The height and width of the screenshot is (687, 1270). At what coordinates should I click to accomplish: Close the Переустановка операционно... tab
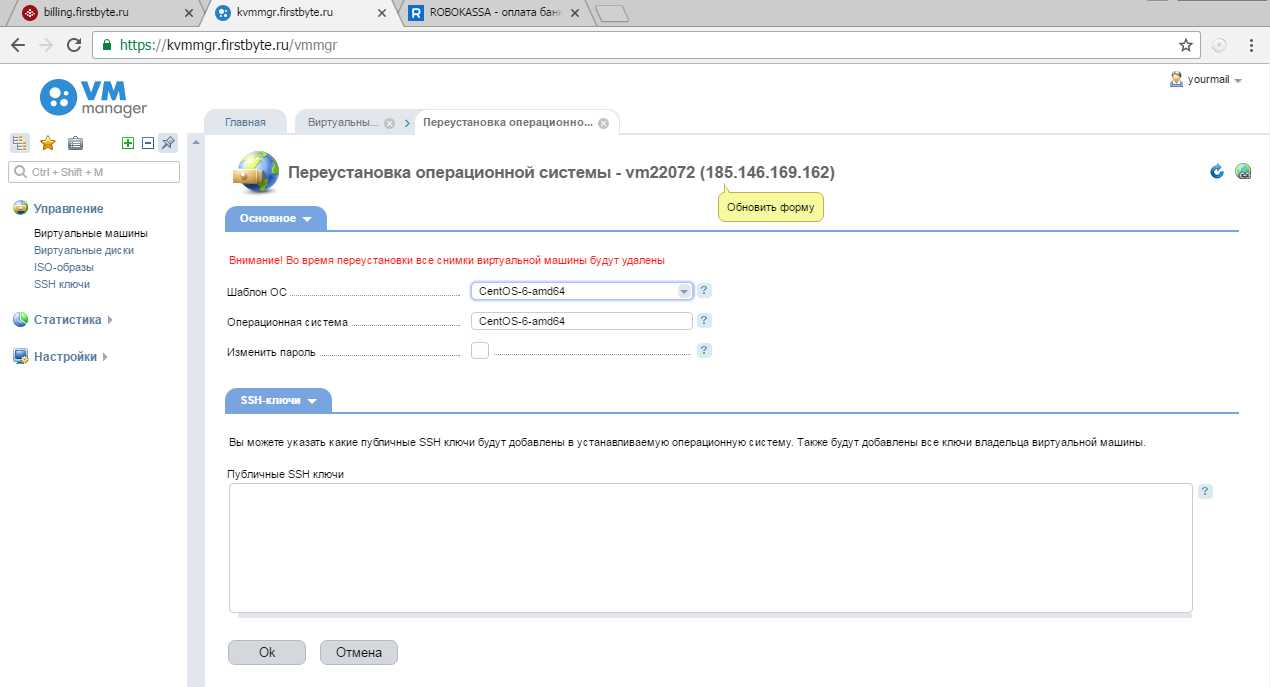[603, 123]
